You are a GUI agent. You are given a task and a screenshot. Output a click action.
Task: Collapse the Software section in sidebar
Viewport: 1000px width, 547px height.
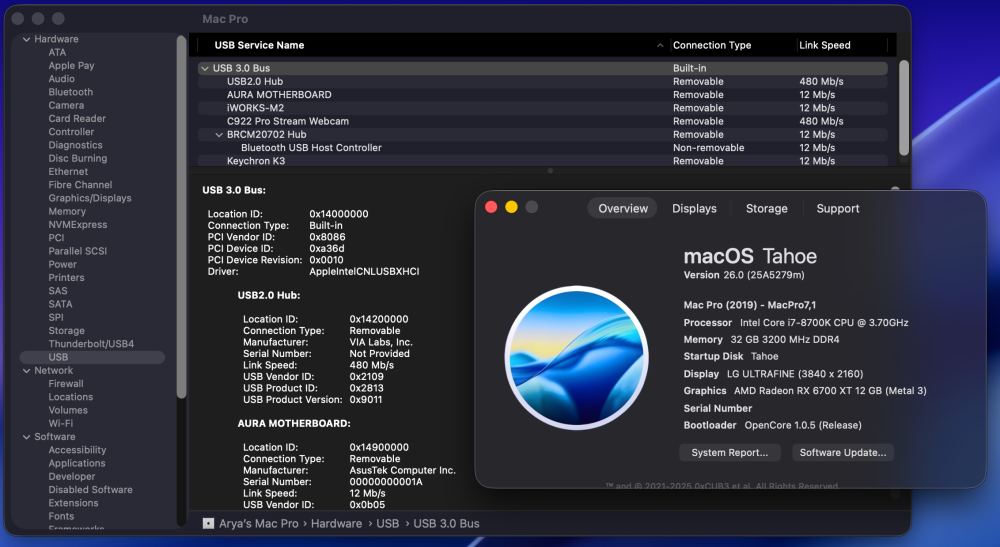26,437
